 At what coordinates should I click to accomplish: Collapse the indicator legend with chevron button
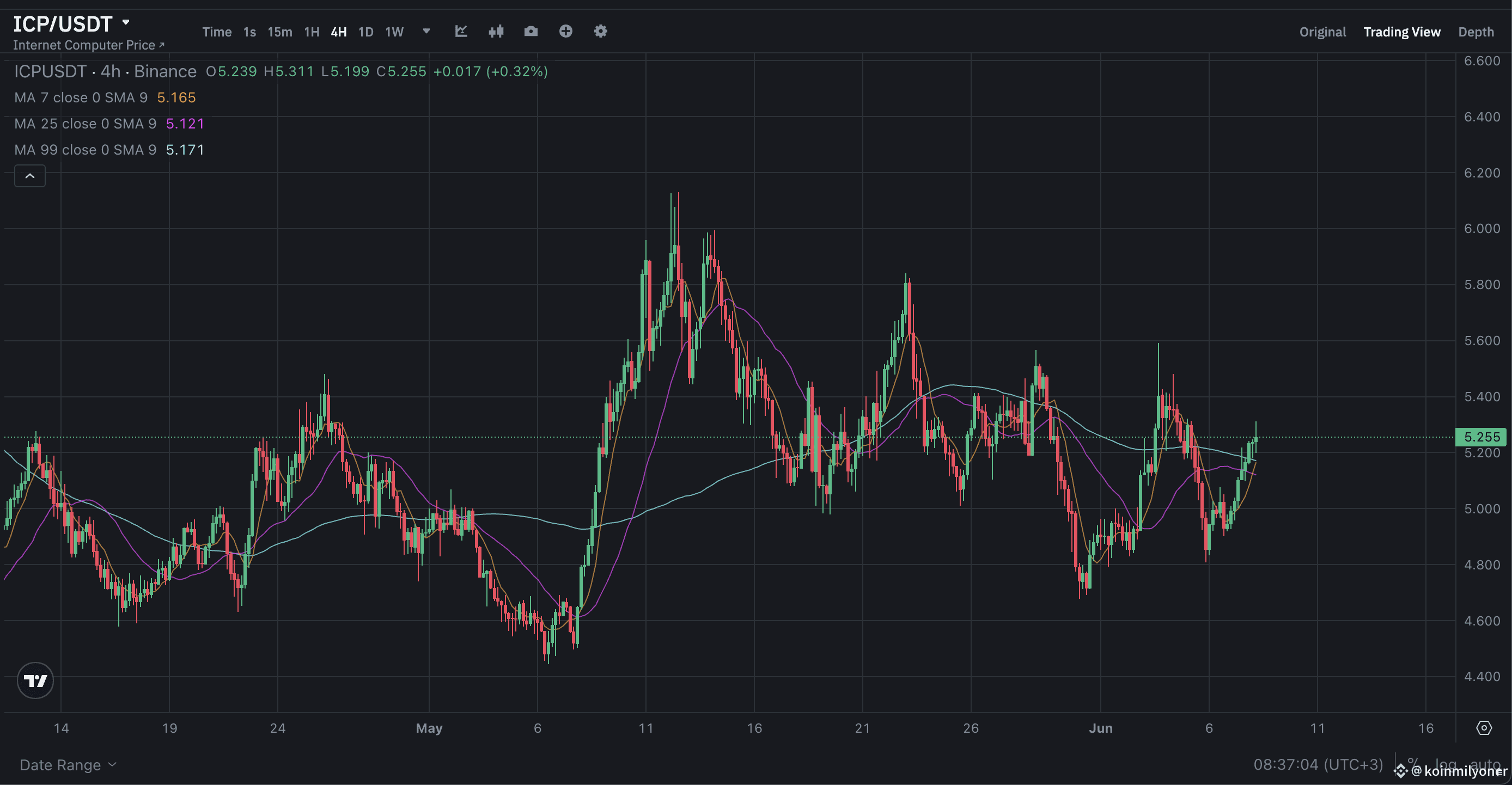coord(30,175)
